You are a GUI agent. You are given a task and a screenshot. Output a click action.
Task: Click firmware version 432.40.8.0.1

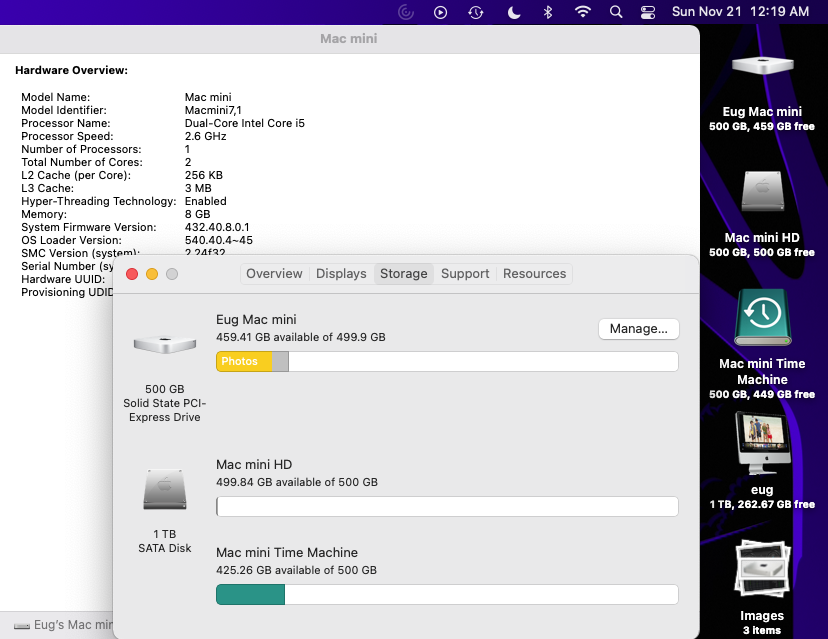(x=217, y=227)
